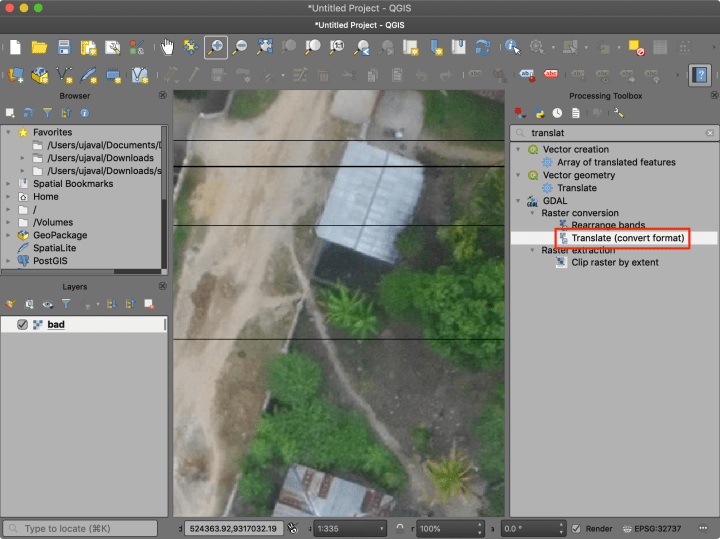Screen dimensions: 720x539
Task: Clear the toolbox search text
Action: [709, 132]
